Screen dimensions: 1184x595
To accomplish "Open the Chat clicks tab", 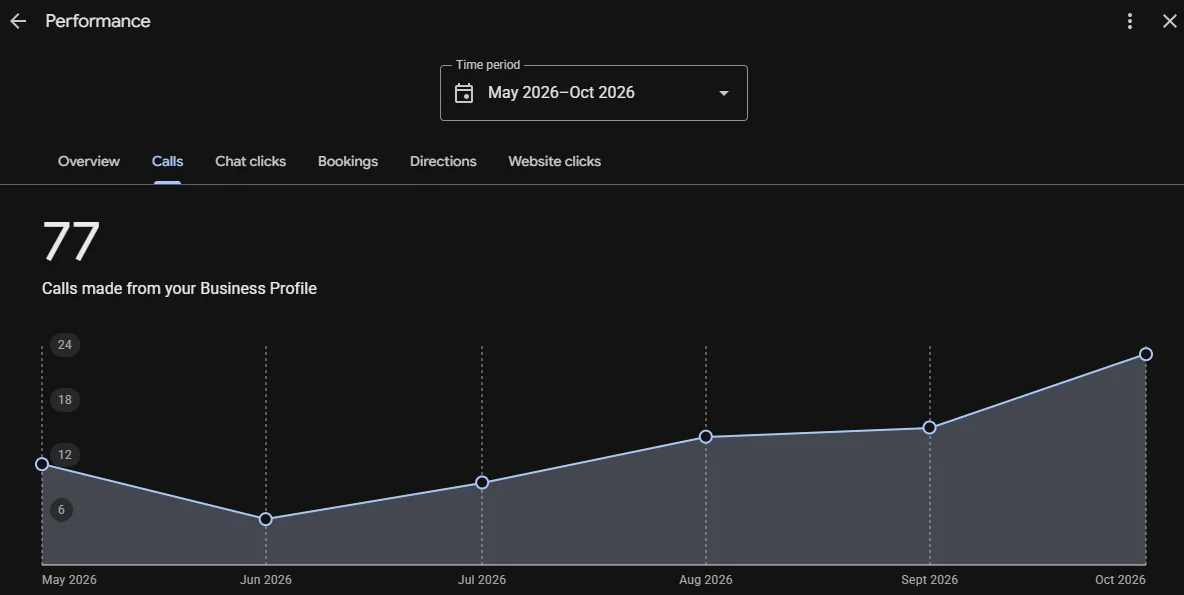I will [x=250, y=161].
